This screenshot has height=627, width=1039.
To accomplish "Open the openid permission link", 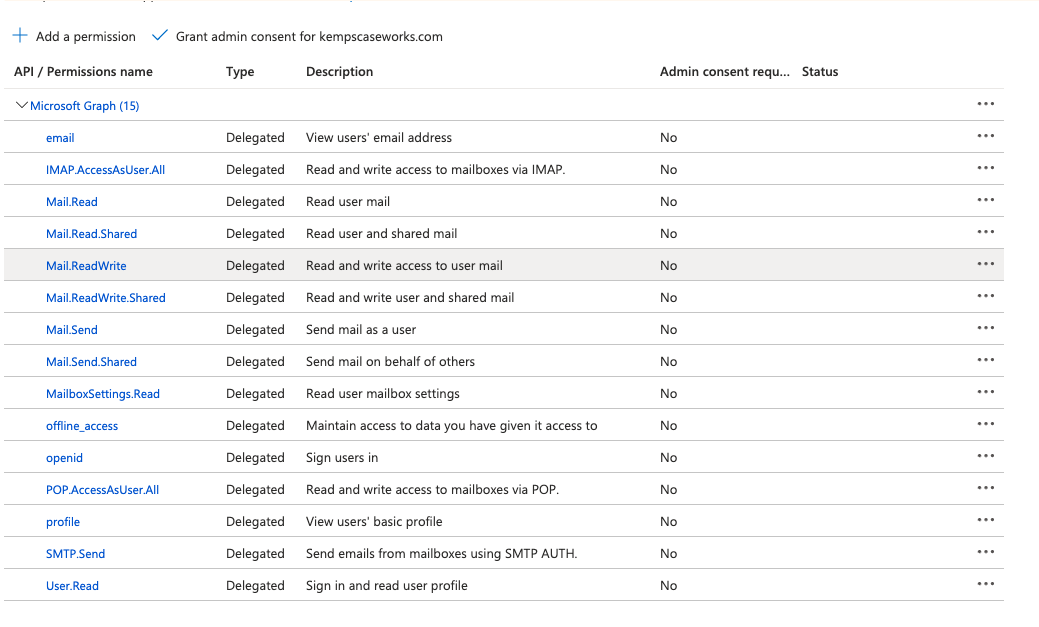I will click(x=64, y=458).
